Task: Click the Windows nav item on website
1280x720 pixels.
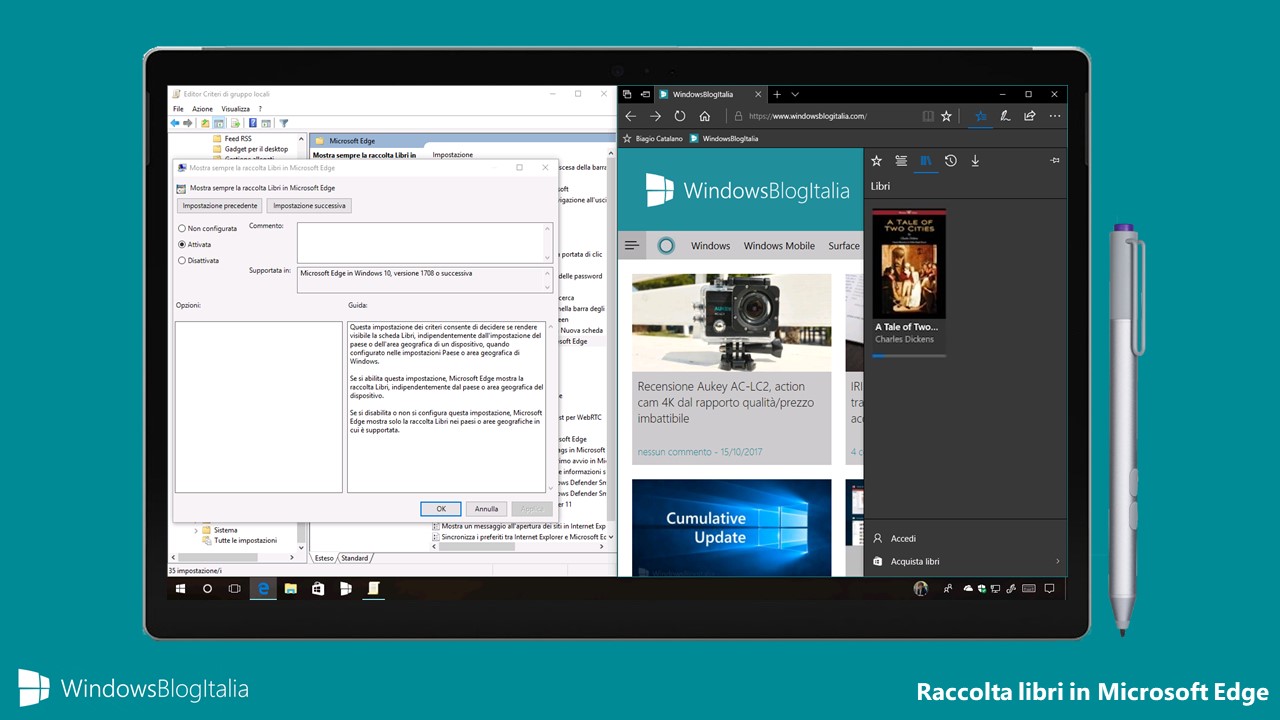Action: point(710,245)
